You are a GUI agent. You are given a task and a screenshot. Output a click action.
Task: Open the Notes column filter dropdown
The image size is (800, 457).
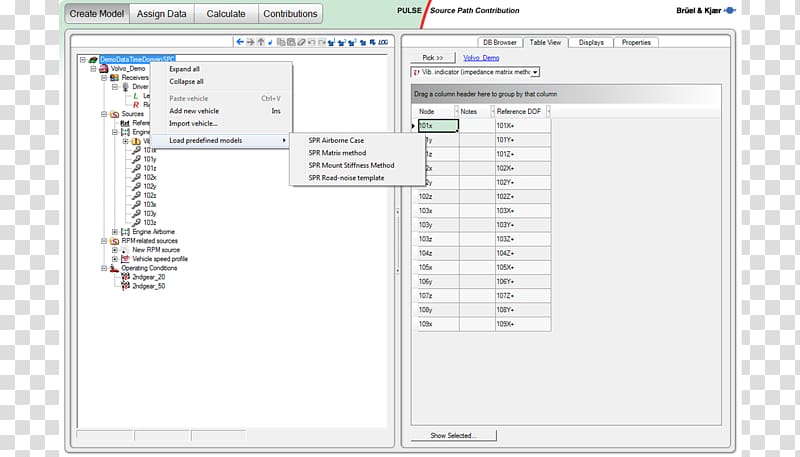coord(492,111)
